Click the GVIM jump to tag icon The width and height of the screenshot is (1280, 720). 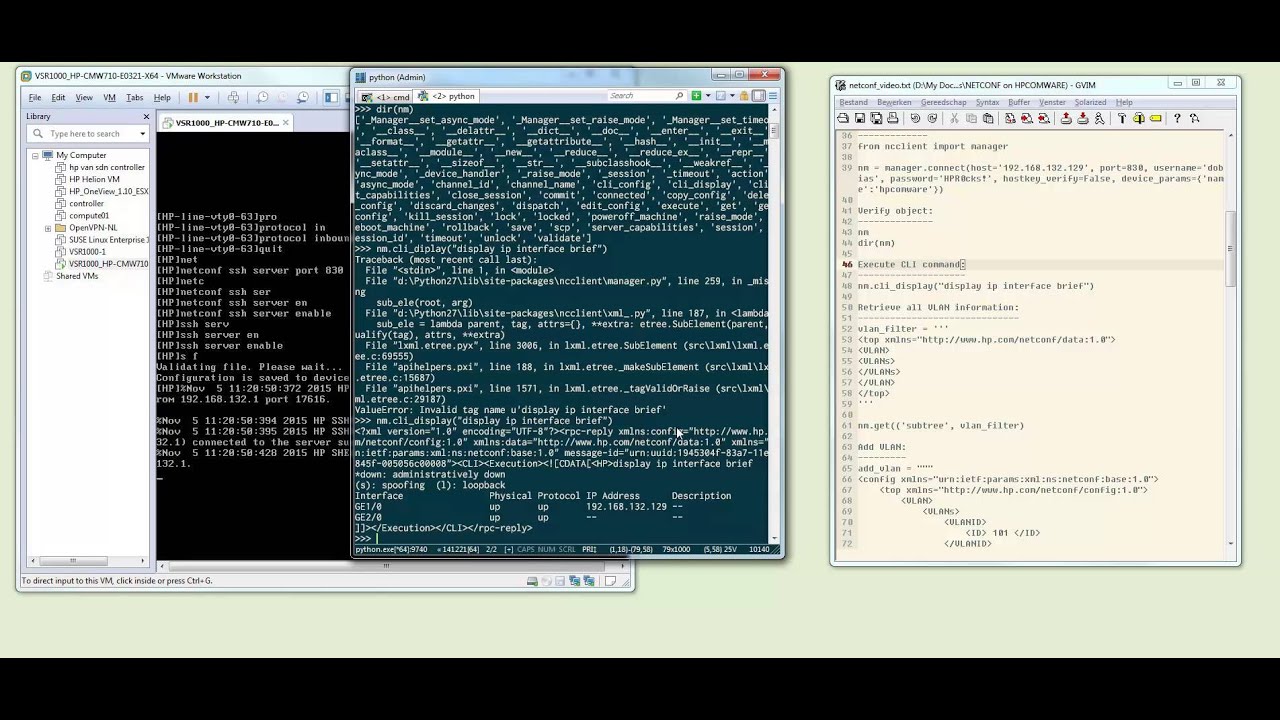[1155, 118]
